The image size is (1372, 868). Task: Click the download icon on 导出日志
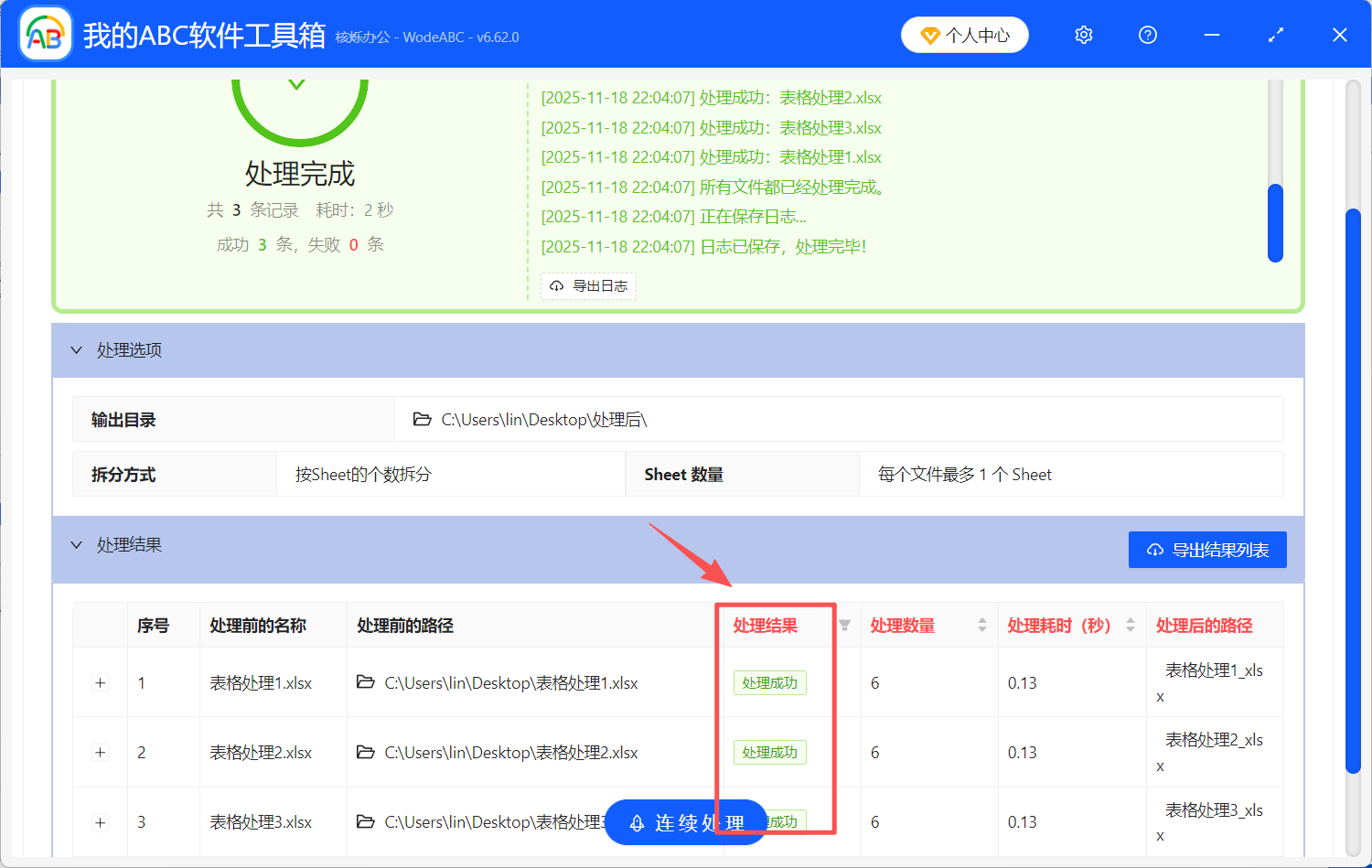(x=556, y=285)
